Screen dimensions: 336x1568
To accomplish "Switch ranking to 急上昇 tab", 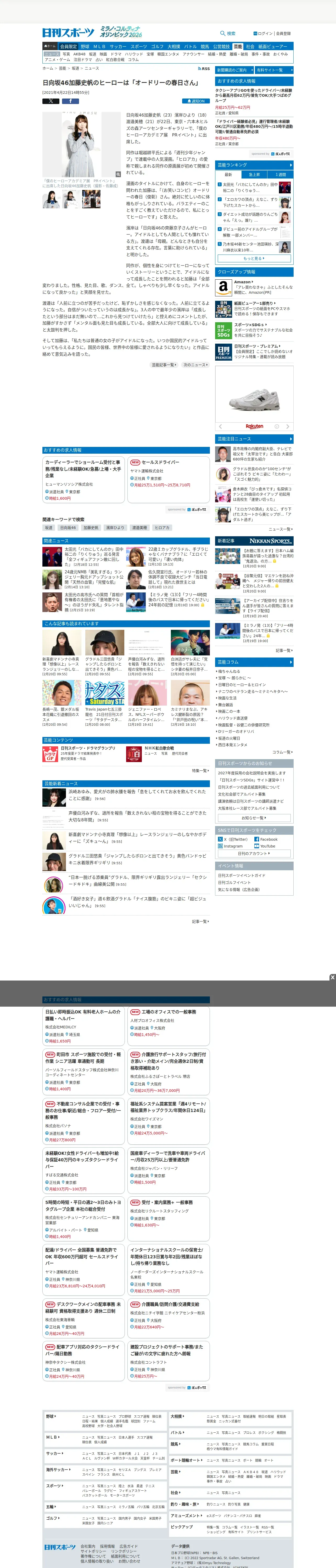I will 254,175.
